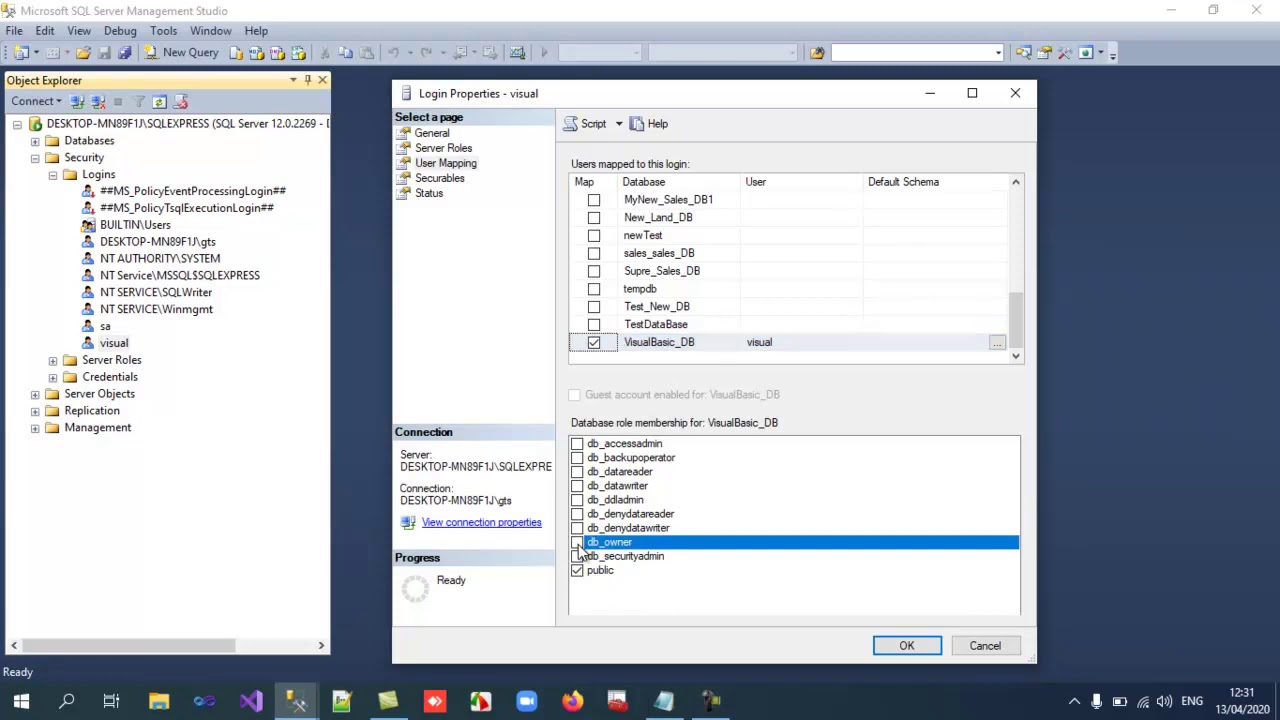The width and height of the screenshot is (1280, 720).
Task: Click the Toolbox hammer-wrench toolbar icon
Action: click(x=1065, y=52)
